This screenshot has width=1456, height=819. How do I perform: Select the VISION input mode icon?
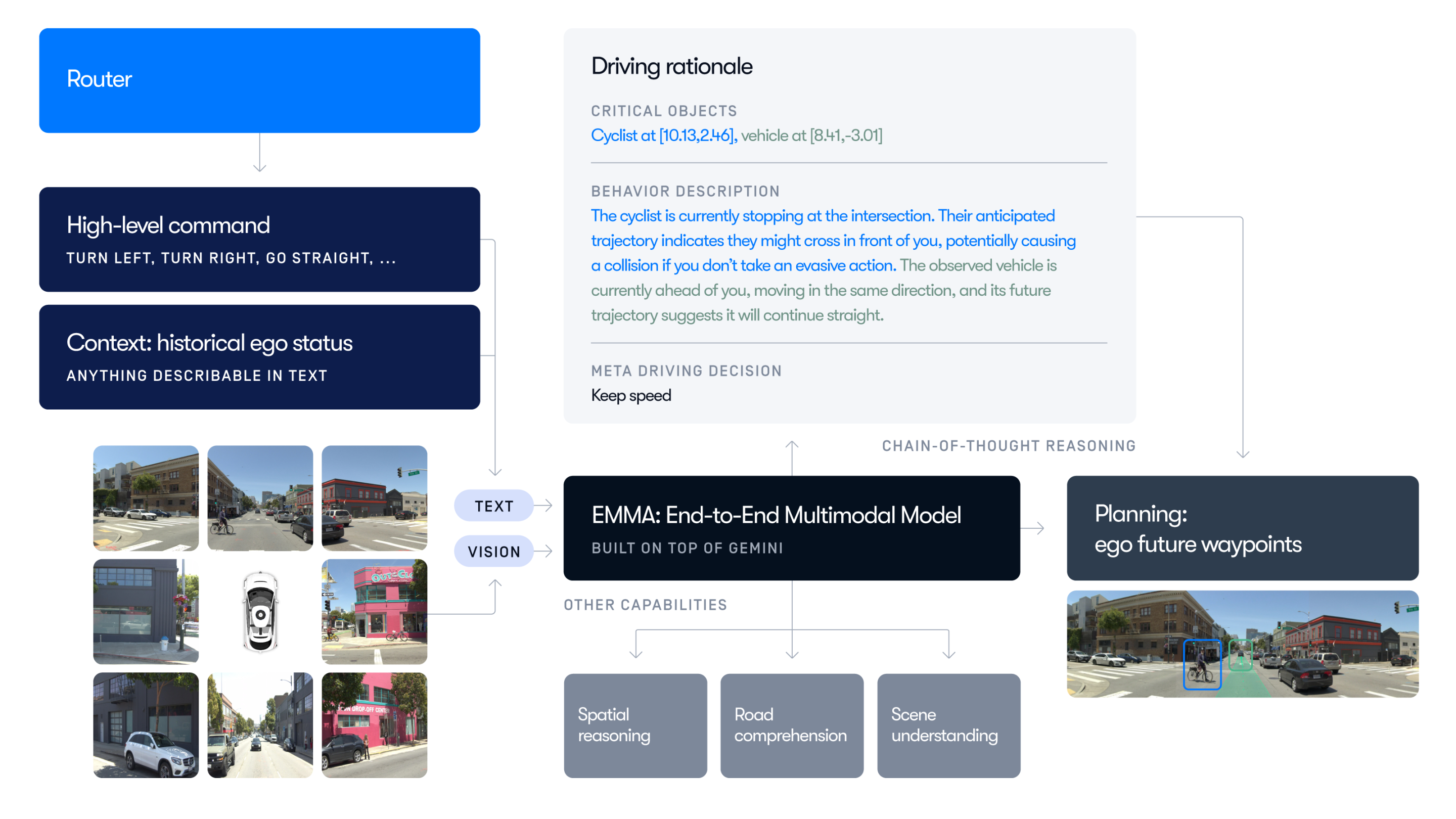pyautogui.click(x=493, y=548)
